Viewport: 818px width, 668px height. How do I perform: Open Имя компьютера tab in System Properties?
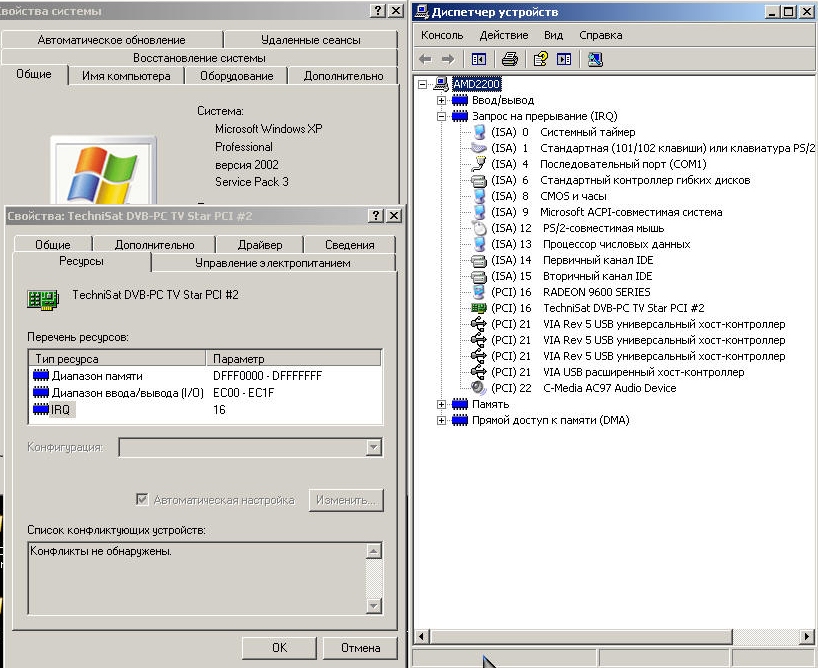tap(126, 76)
